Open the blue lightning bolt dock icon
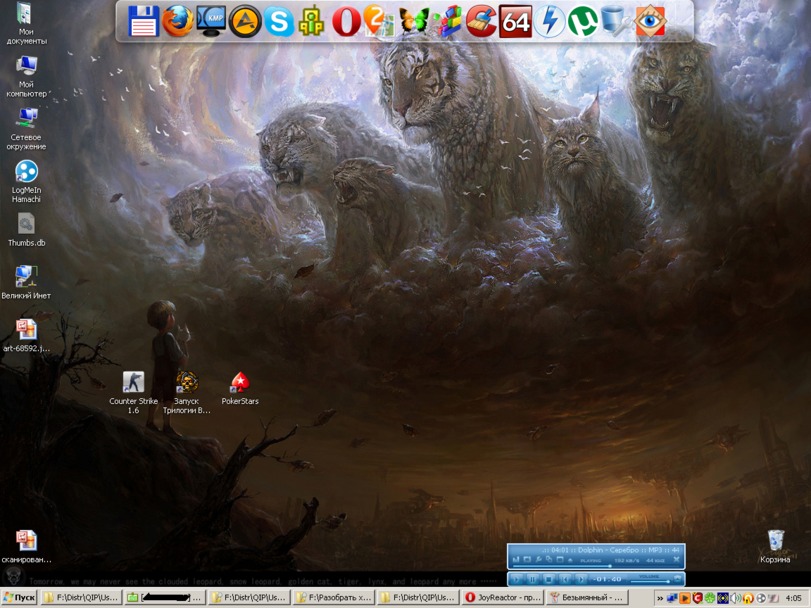 pos(549,21)
